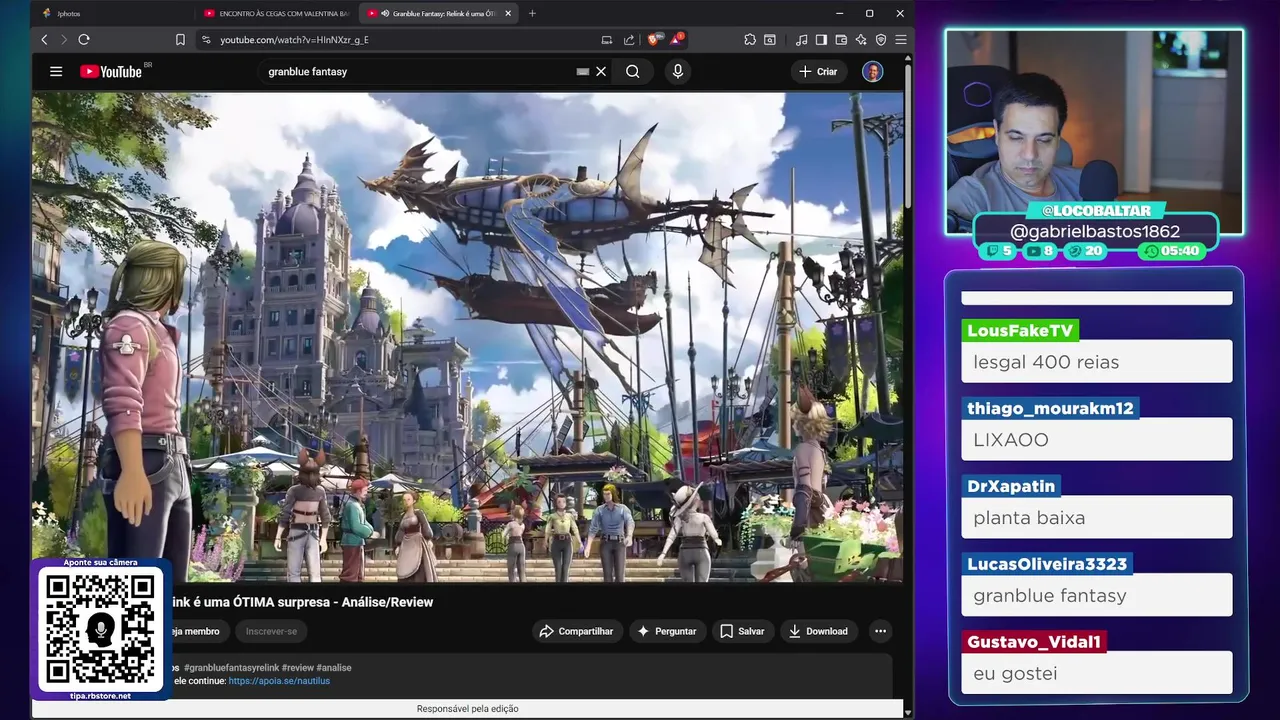Image resolution: width=1280 pixels, height=720 pixels.
Task: Start voice search with microphone
Action: (678, 71)
